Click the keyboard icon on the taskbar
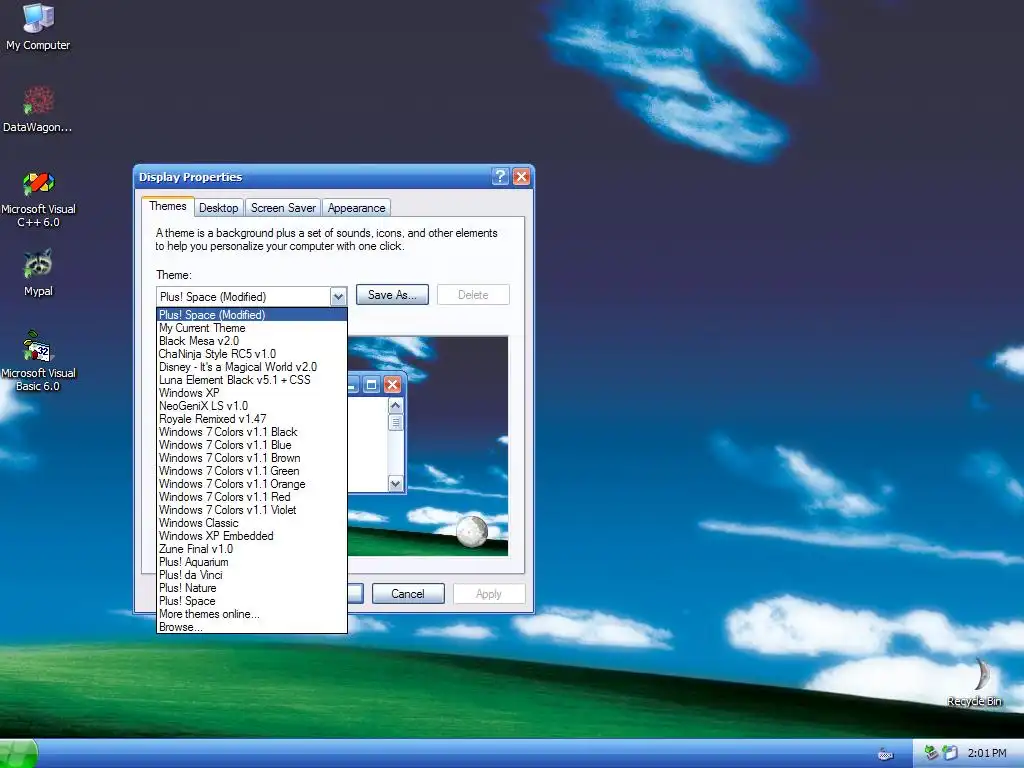This screenshot has width=1024, height=768. point(885,754)
